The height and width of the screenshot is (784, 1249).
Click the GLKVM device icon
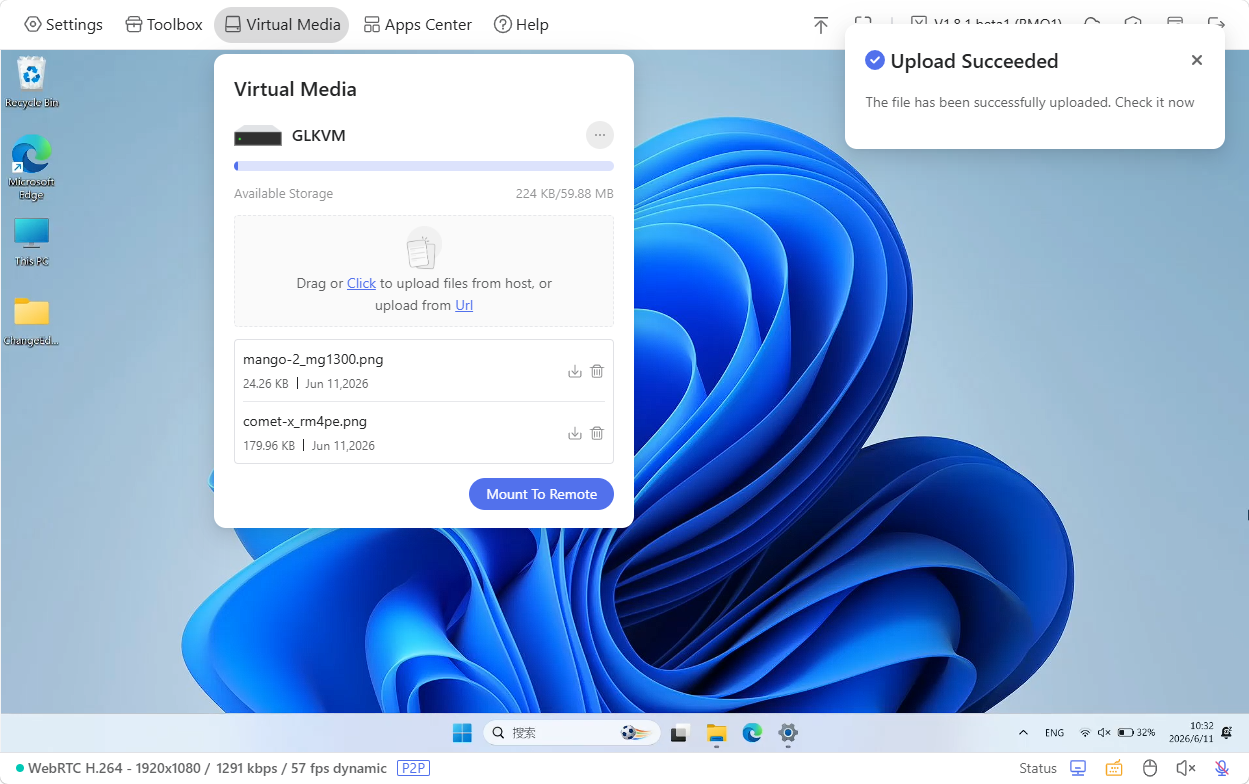pos(258,136)
